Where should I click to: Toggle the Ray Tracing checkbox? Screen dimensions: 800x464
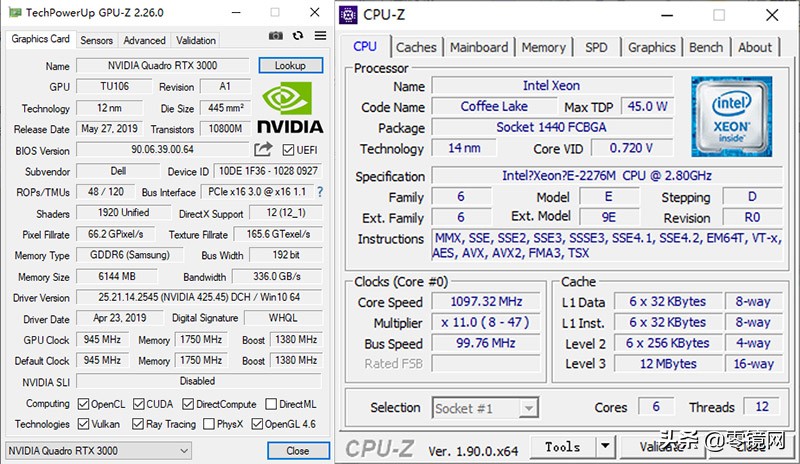tap(138, 424)
